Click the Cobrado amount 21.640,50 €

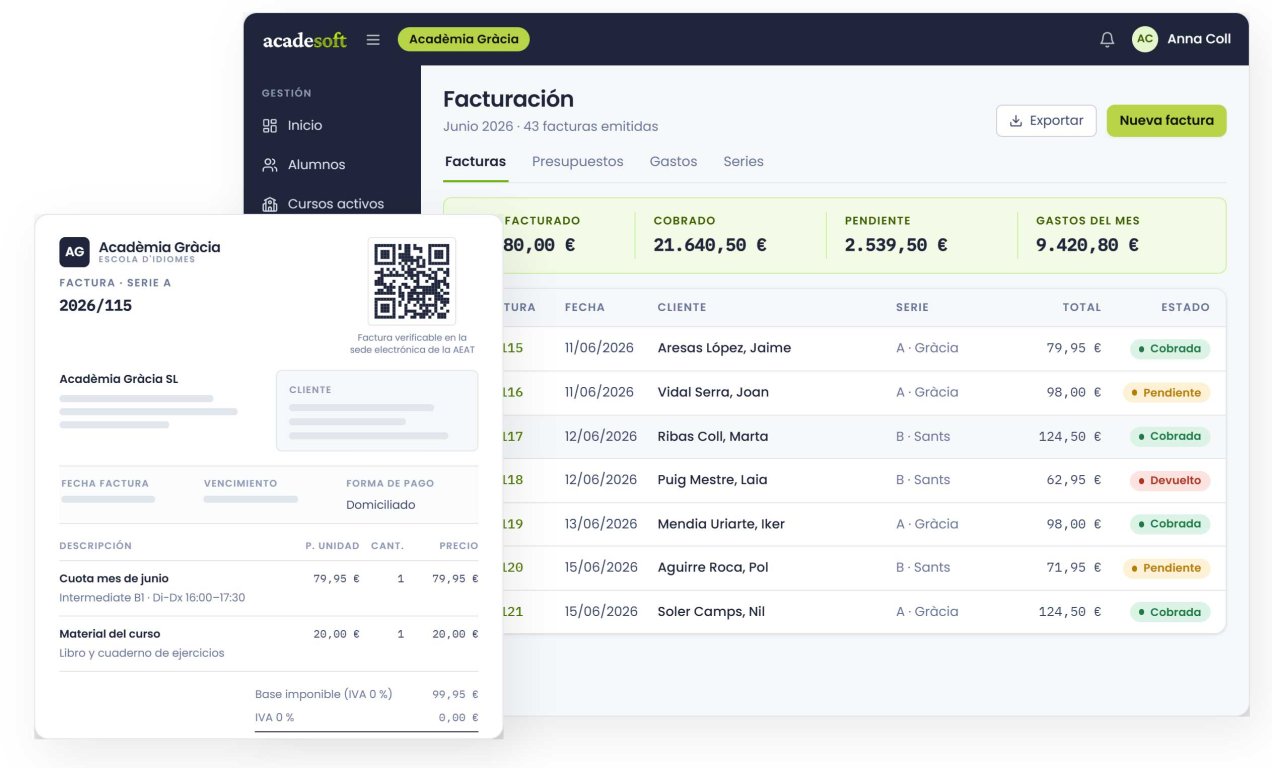710,245
